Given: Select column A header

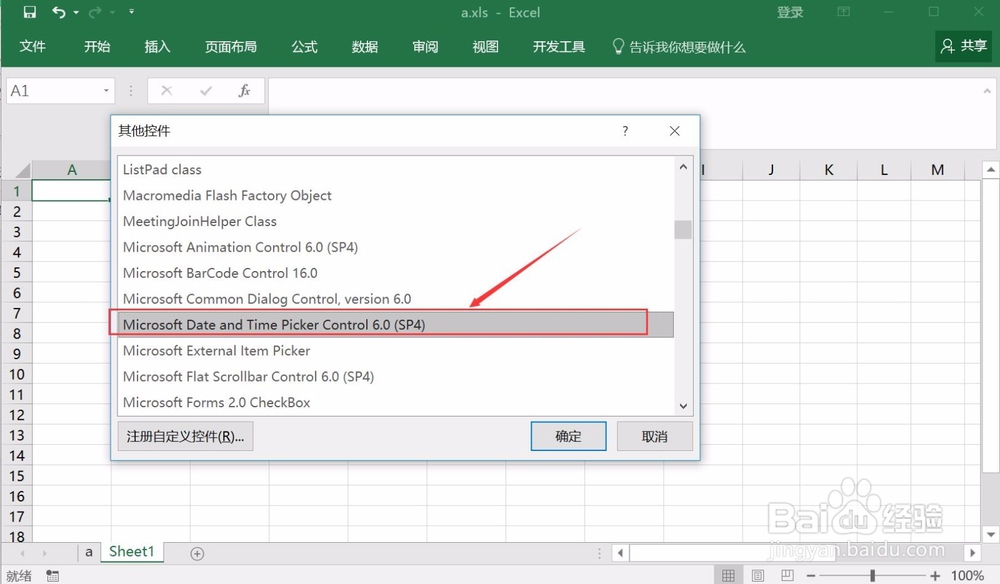Looking at the screenshot, I should (x=71, y=170).
